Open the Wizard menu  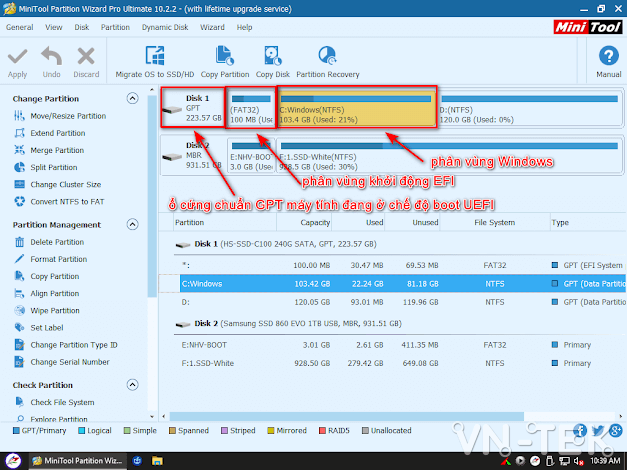click(x=212, y=27)
